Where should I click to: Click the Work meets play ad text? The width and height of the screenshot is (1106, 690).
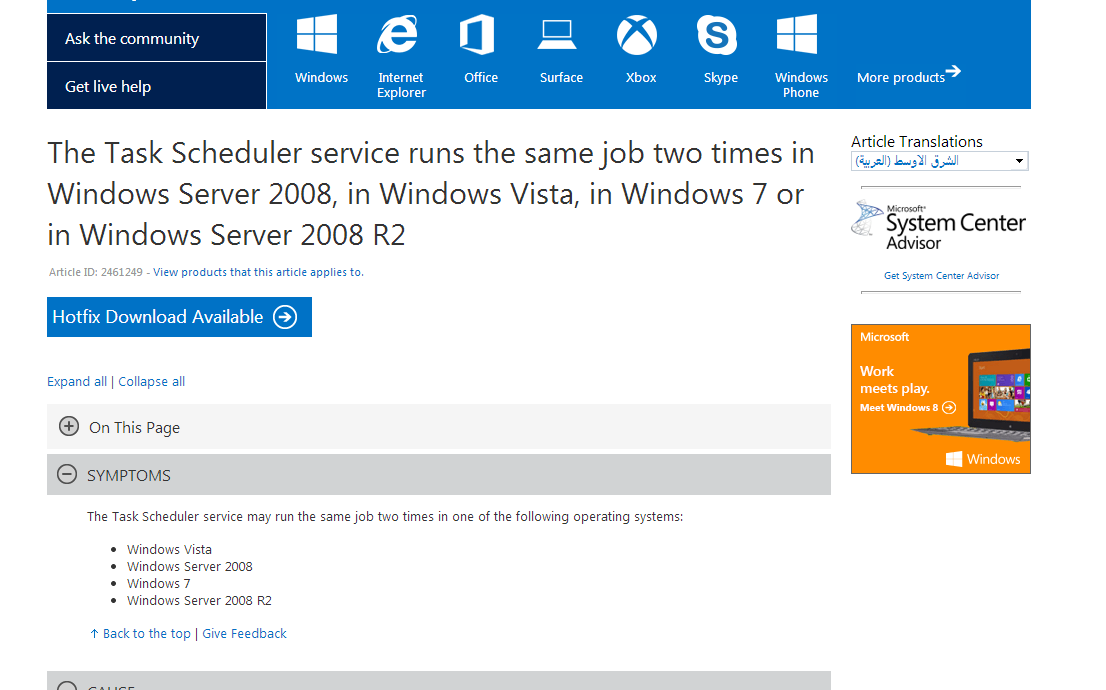coord(894,380)
